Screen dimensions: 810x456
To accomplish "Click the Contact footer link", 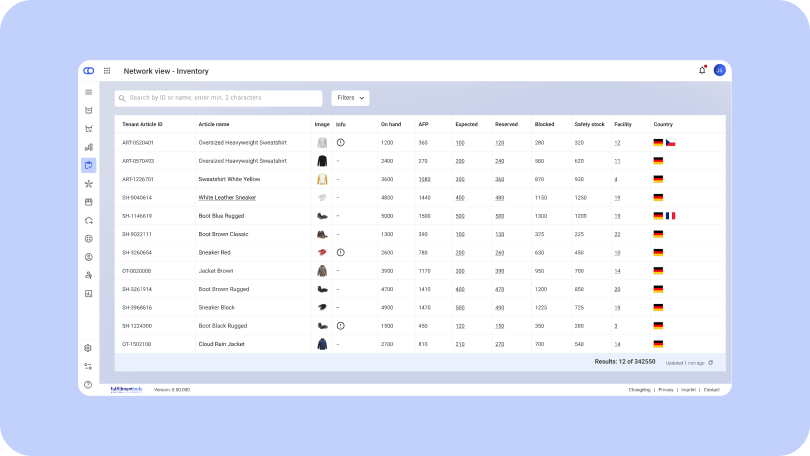I will [x=711, y=390].
